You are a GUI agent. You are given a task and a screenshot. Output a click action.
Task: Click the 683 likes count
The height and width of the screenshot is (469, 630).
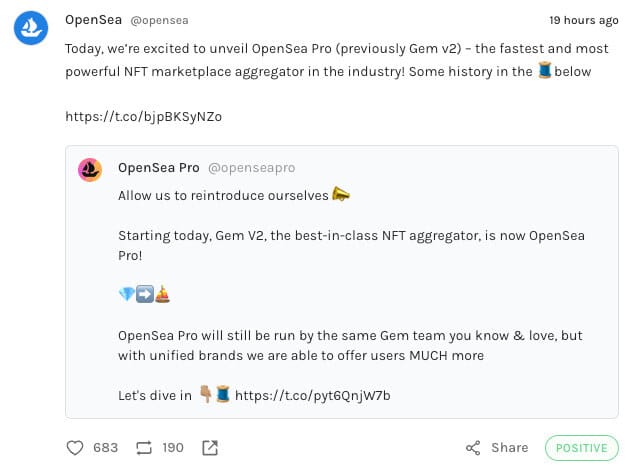pos(105,448)
